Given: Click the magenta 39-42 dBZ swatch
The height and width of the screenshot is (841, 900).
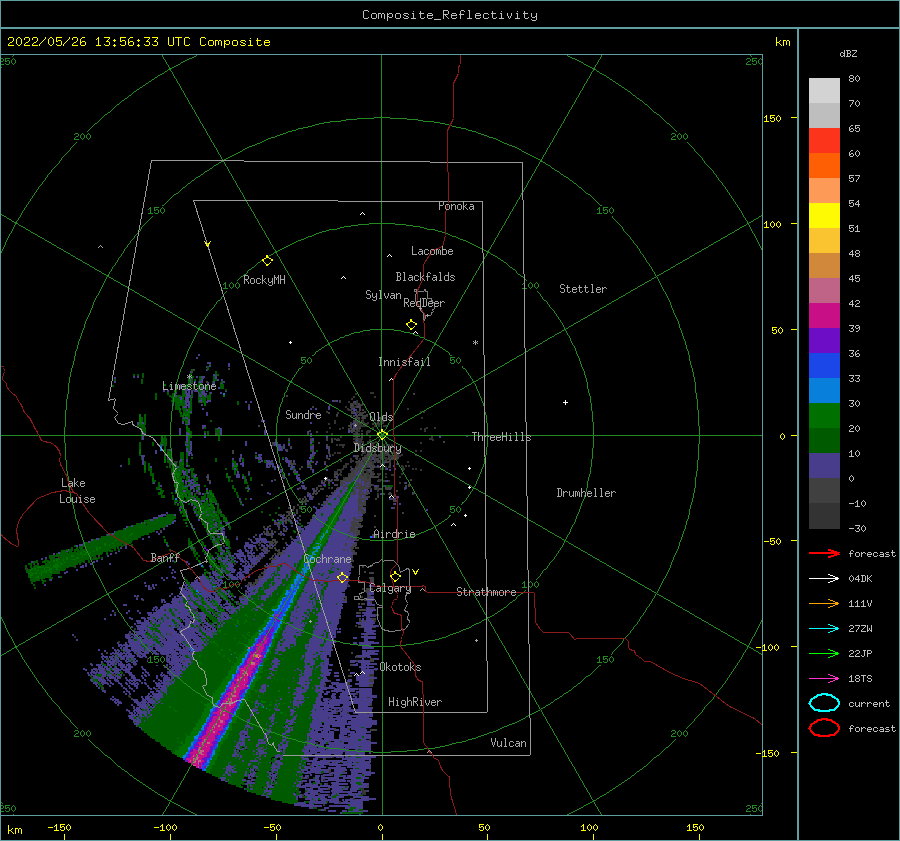Looking at the screenshot, I should pos(824,316).
